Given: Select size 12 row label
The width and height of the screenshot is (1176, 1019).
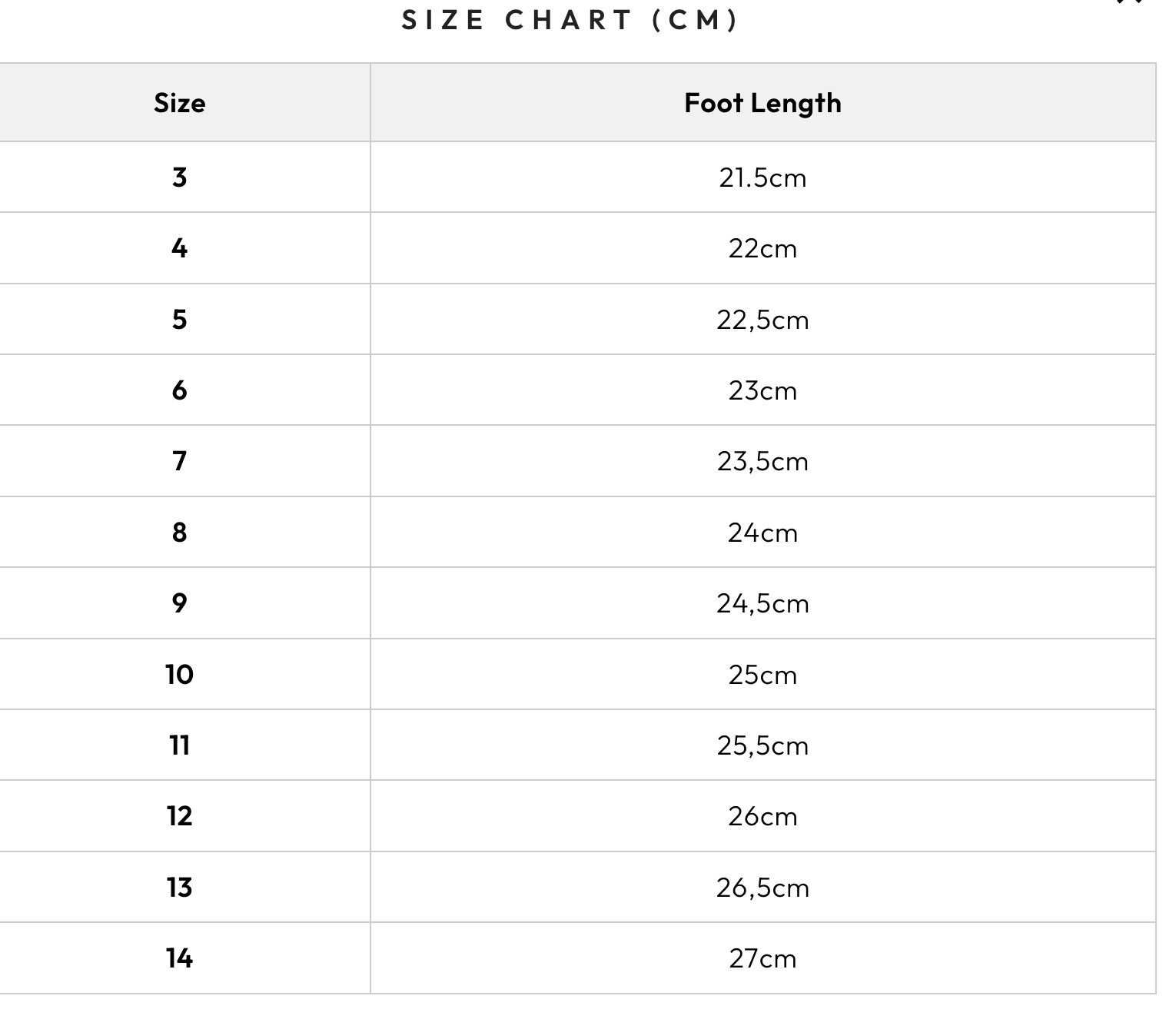Looking at the screenshot, I should [179, 816].
